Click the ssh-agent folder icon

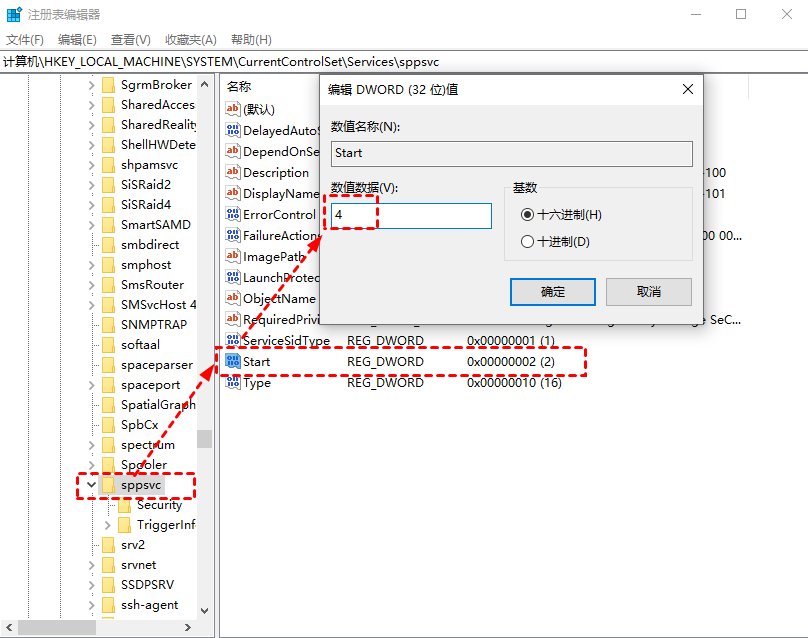pyautogui.click(x=108, y=605)
